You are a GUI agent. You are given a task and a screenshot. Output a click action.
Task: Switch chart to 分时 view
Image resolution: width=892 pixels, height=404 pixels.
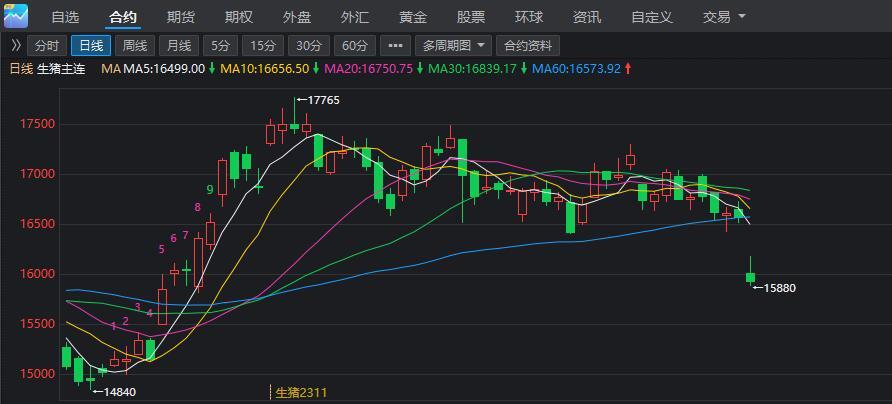pyautogui.click(x=47, y=46)
